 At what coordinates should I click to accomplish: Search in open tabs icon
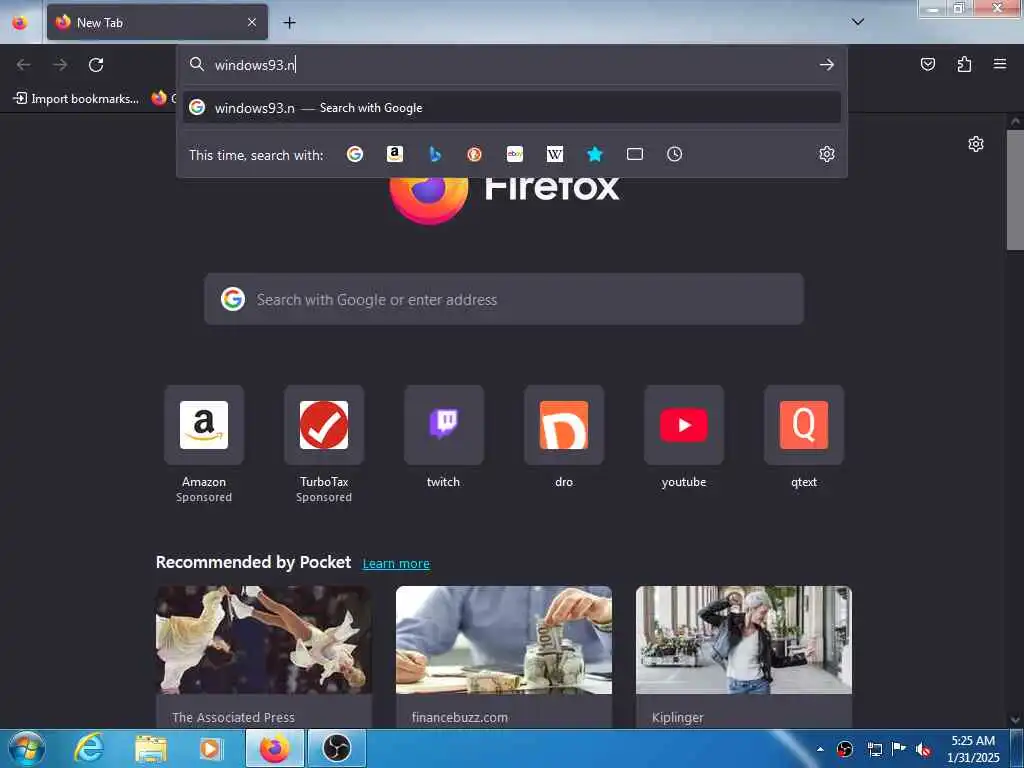[x=635, y=154]
